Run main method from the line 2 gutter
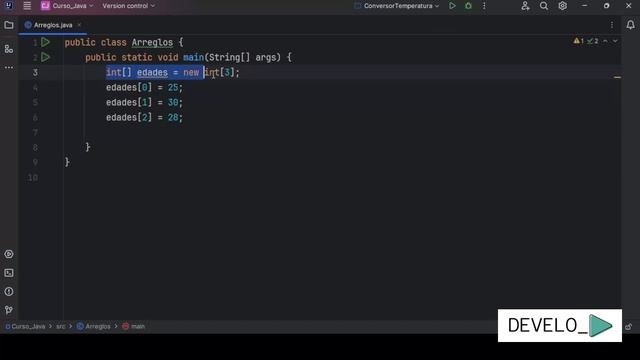This screenshot has height=360, width=640. pyautogui.click(x=45, y=57)
